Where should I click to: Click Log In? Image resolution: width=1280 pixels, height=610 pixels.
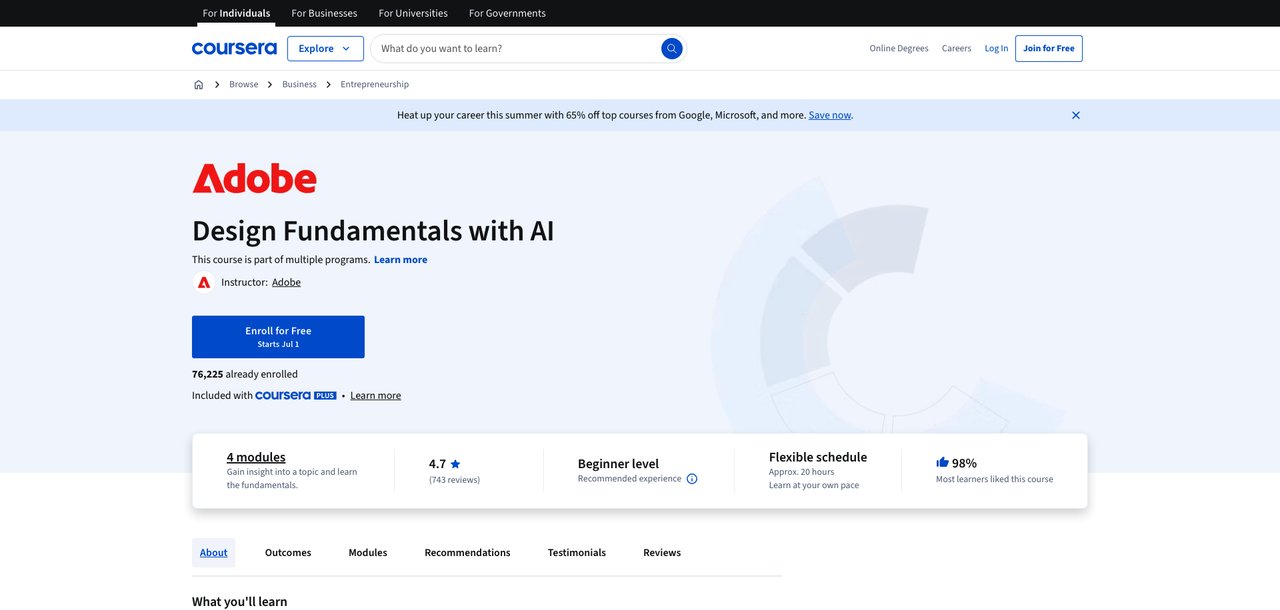[996, 48]
